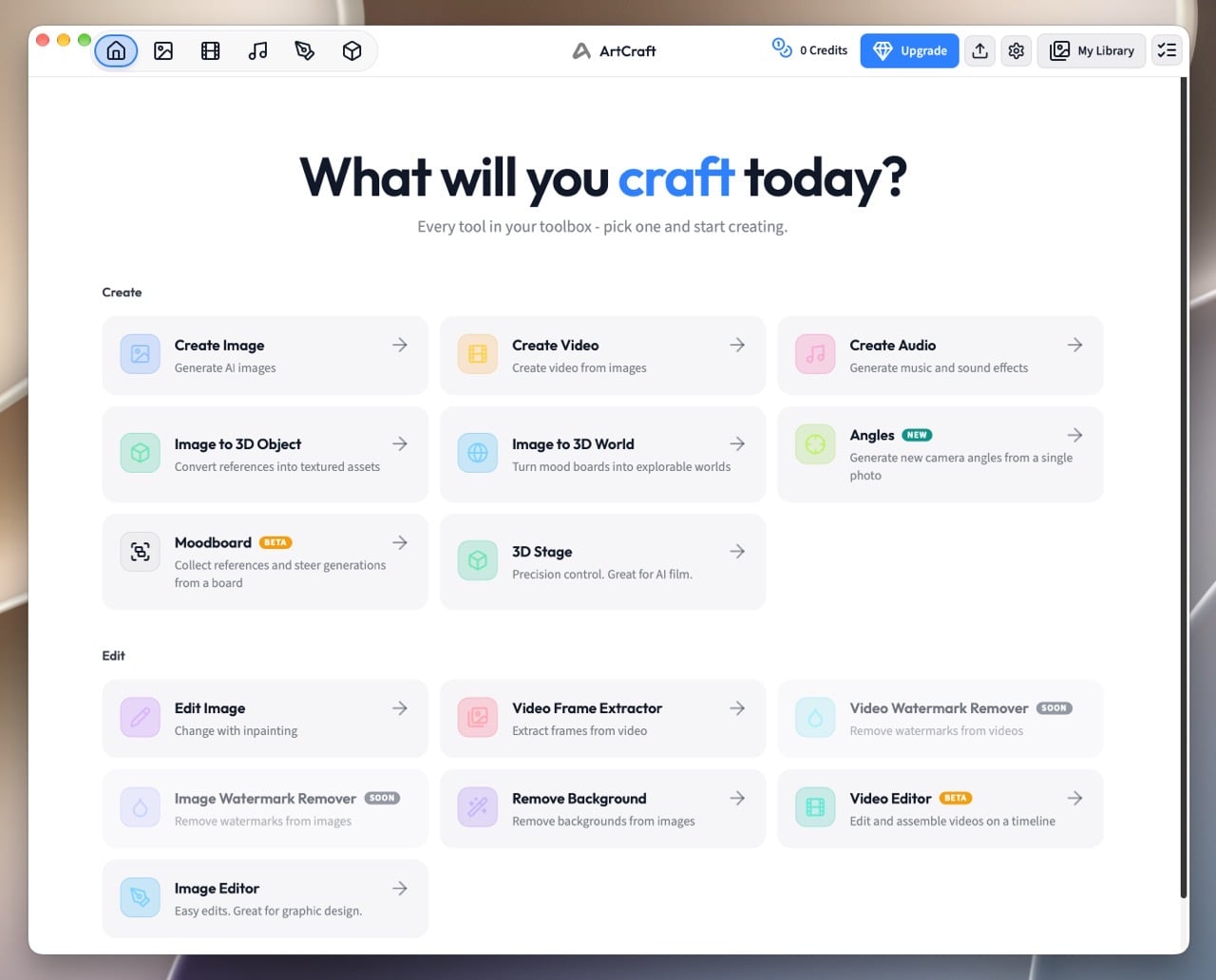Open the 3D cube tab in toolbar
This screenshot has width=1216, height=980.
click(x=351, y=51)
